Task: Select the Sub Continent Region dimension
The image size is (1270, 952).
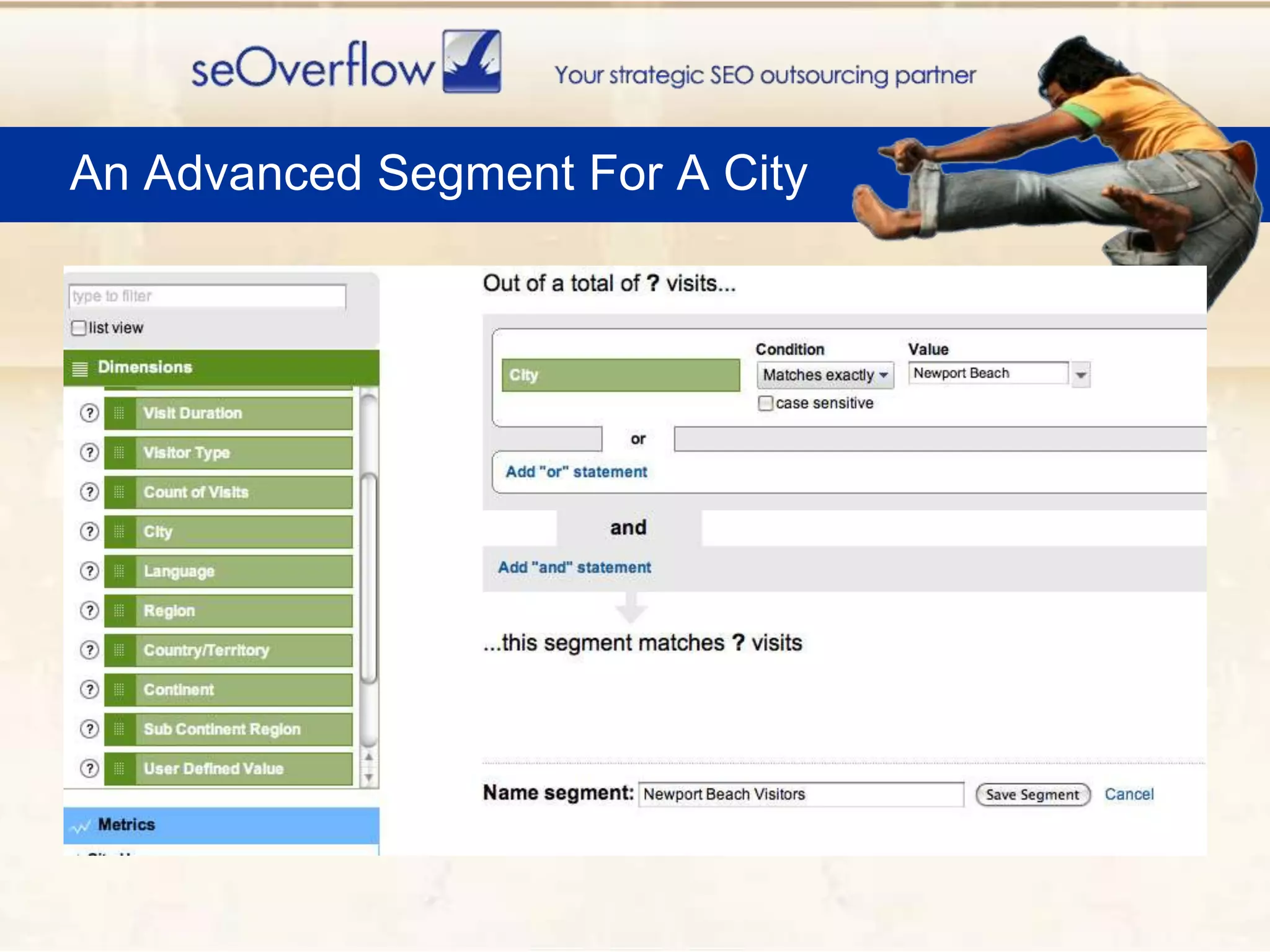Action: pos(228,729)
